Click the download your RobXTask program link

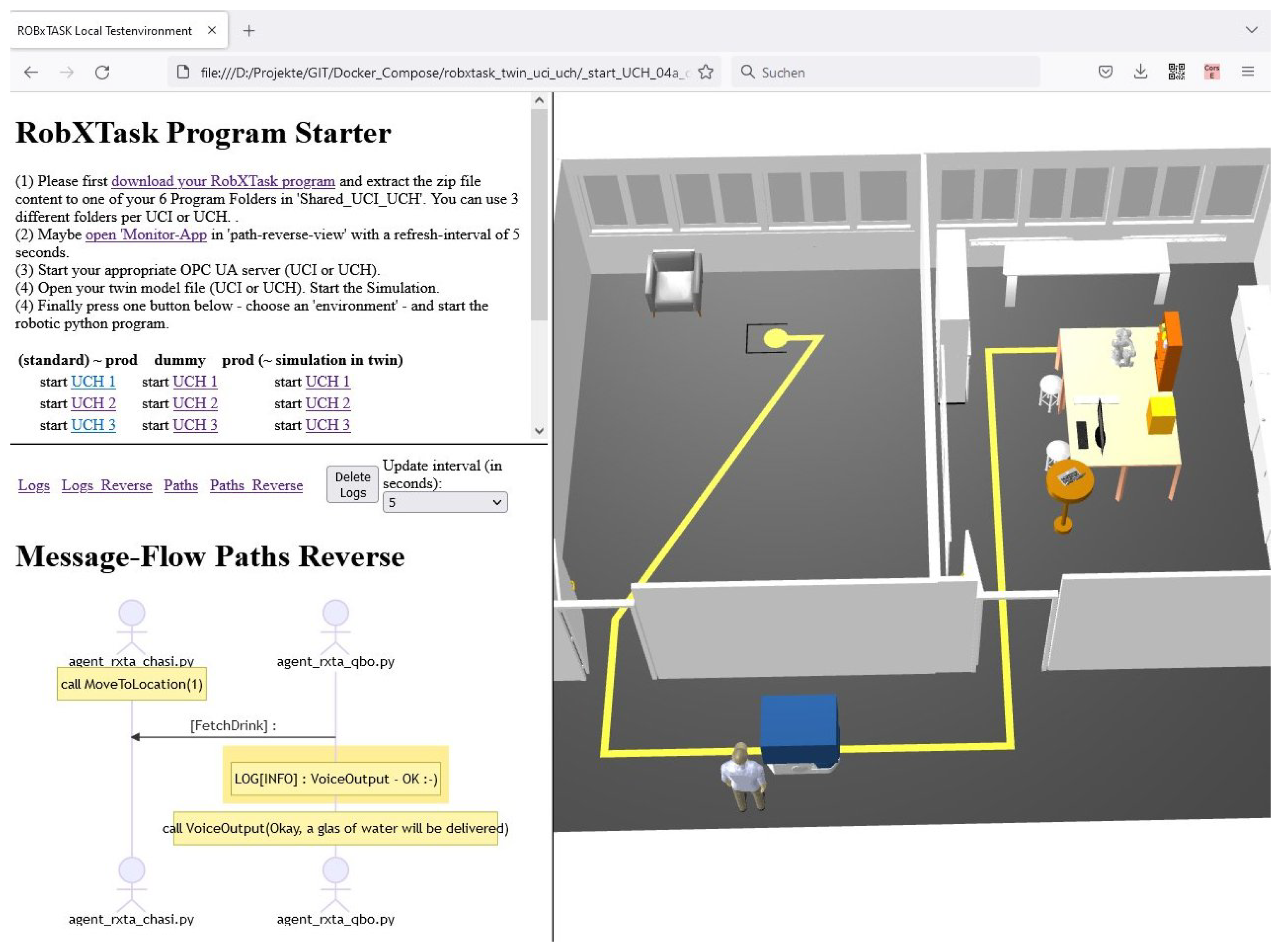pyautogui.click(x=223, y=181)
